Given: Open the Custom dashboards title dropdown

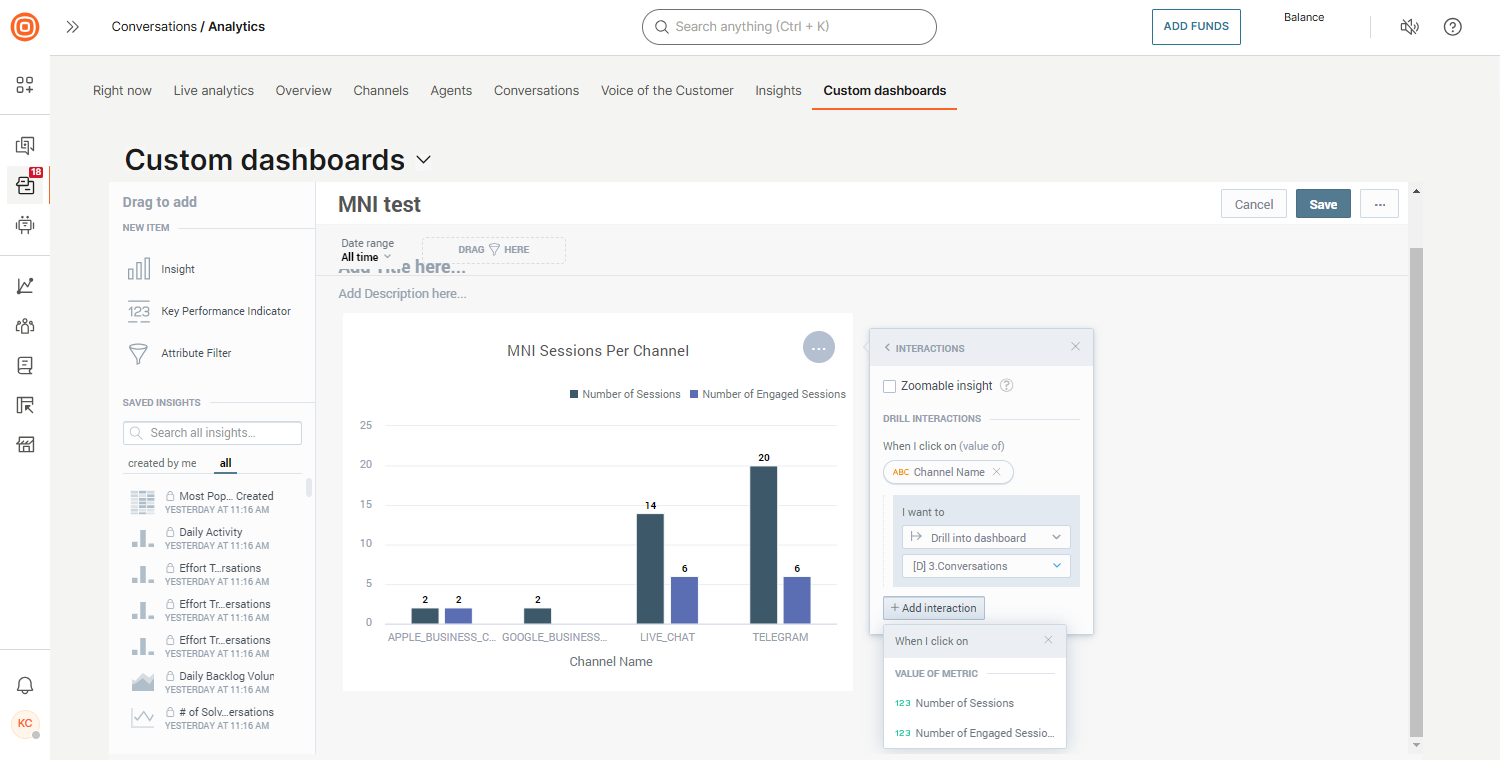Looking at the screenshot, I should pyautogui.click(x=422, y=159).
